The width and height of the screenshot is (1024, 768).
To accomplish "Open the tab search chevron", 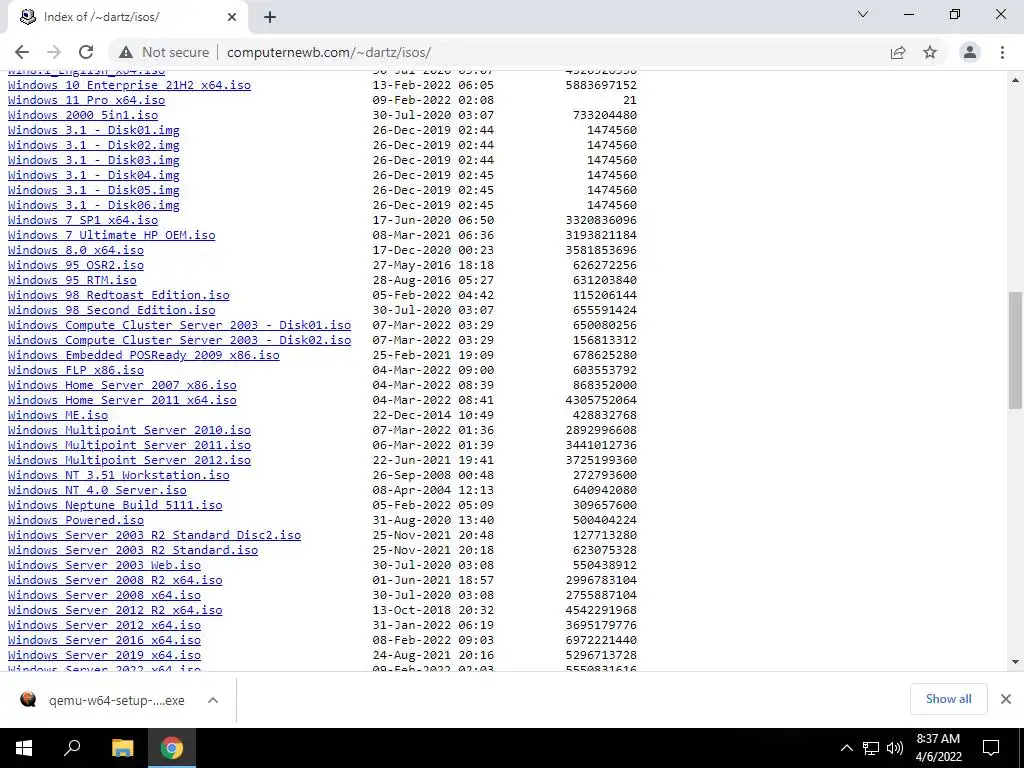I will coord(863,14).
